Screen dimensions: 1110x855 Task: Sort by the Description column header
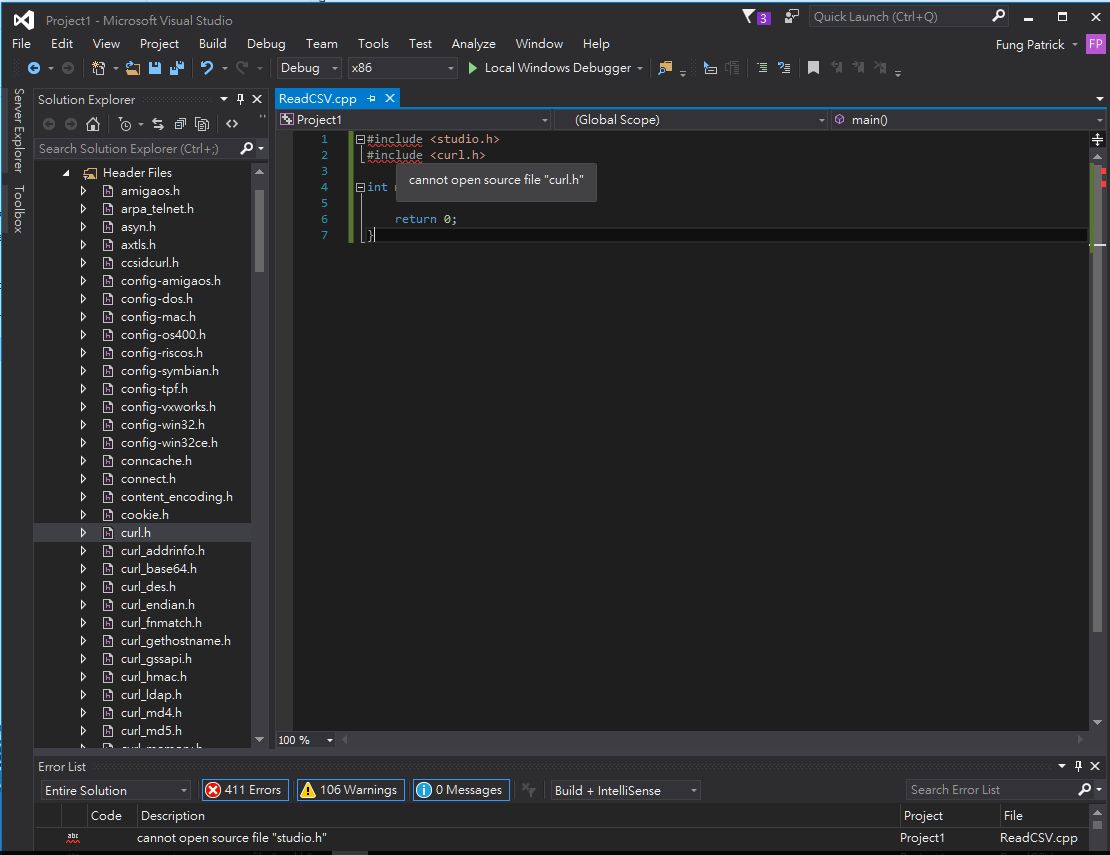point(173,816)
